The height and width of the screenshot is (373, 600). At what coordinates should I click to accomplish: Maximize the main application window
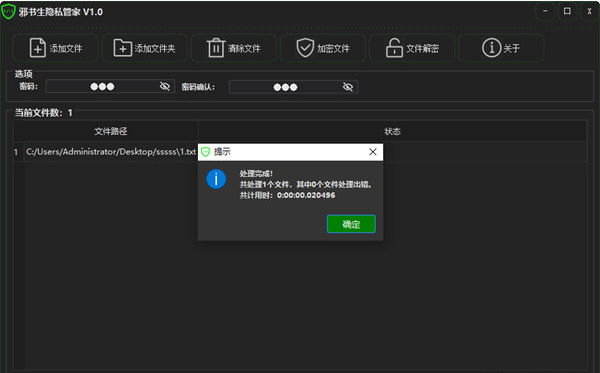[567, 11]
